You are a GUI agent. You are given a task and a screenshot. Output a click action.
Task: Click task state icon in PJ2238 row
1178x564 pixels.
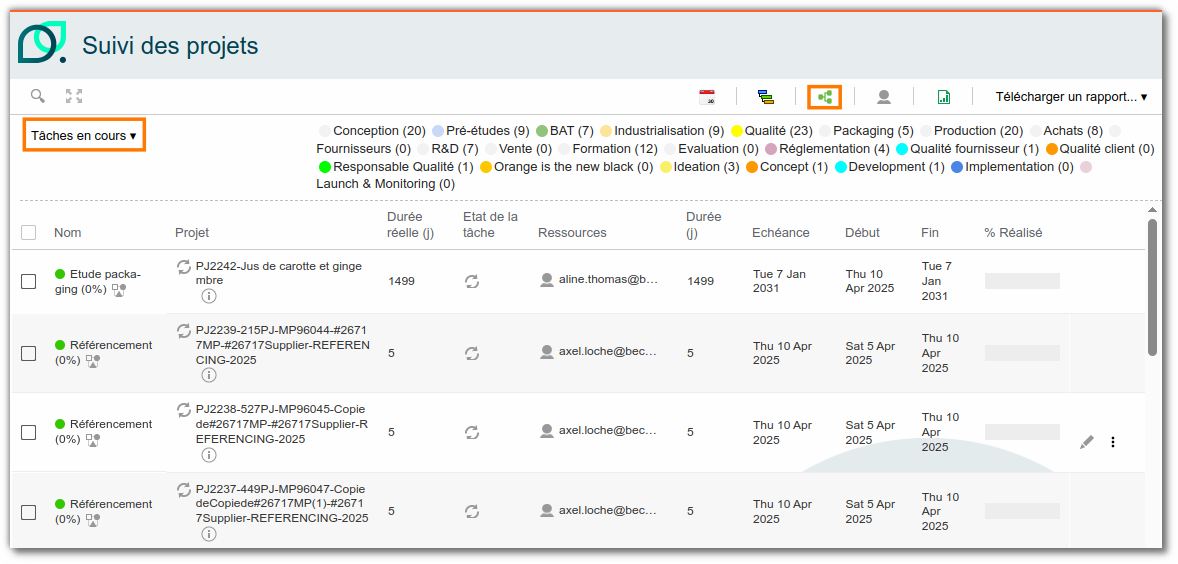(x=472, y=432)
